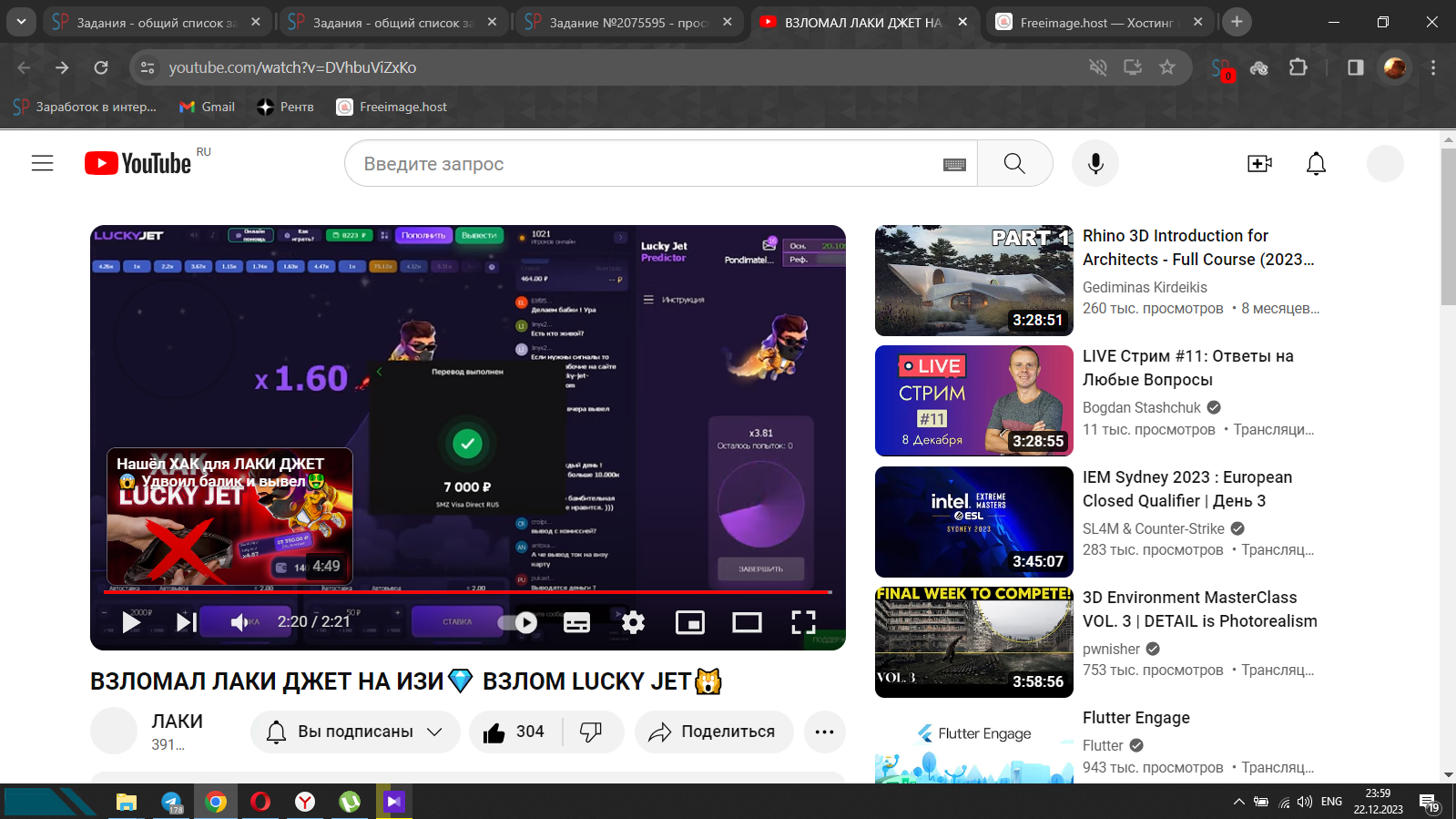1456x819 pixels.
Task: Open a new browser tab
Action: click(x=1237, y=21)
